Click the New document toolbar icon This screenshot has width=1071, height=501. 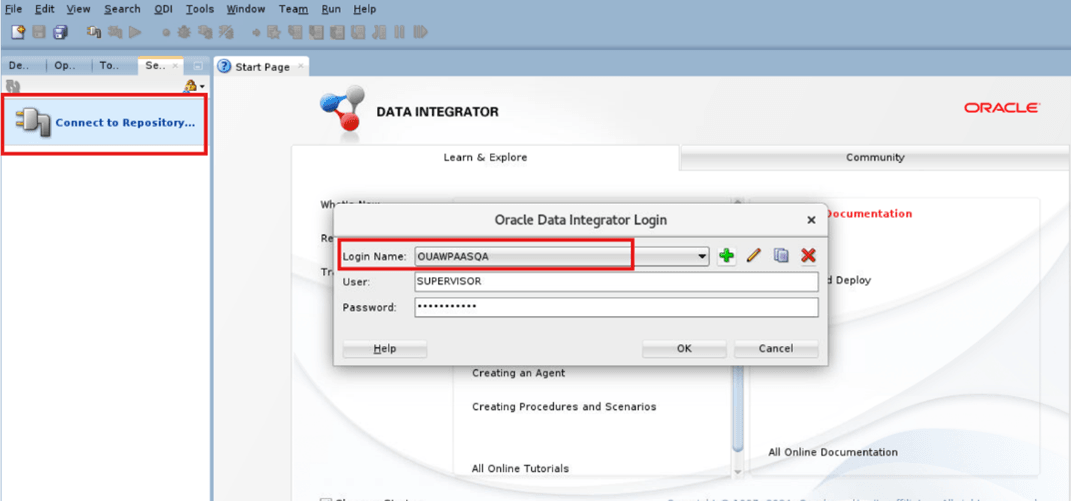[x=18, y=31]
